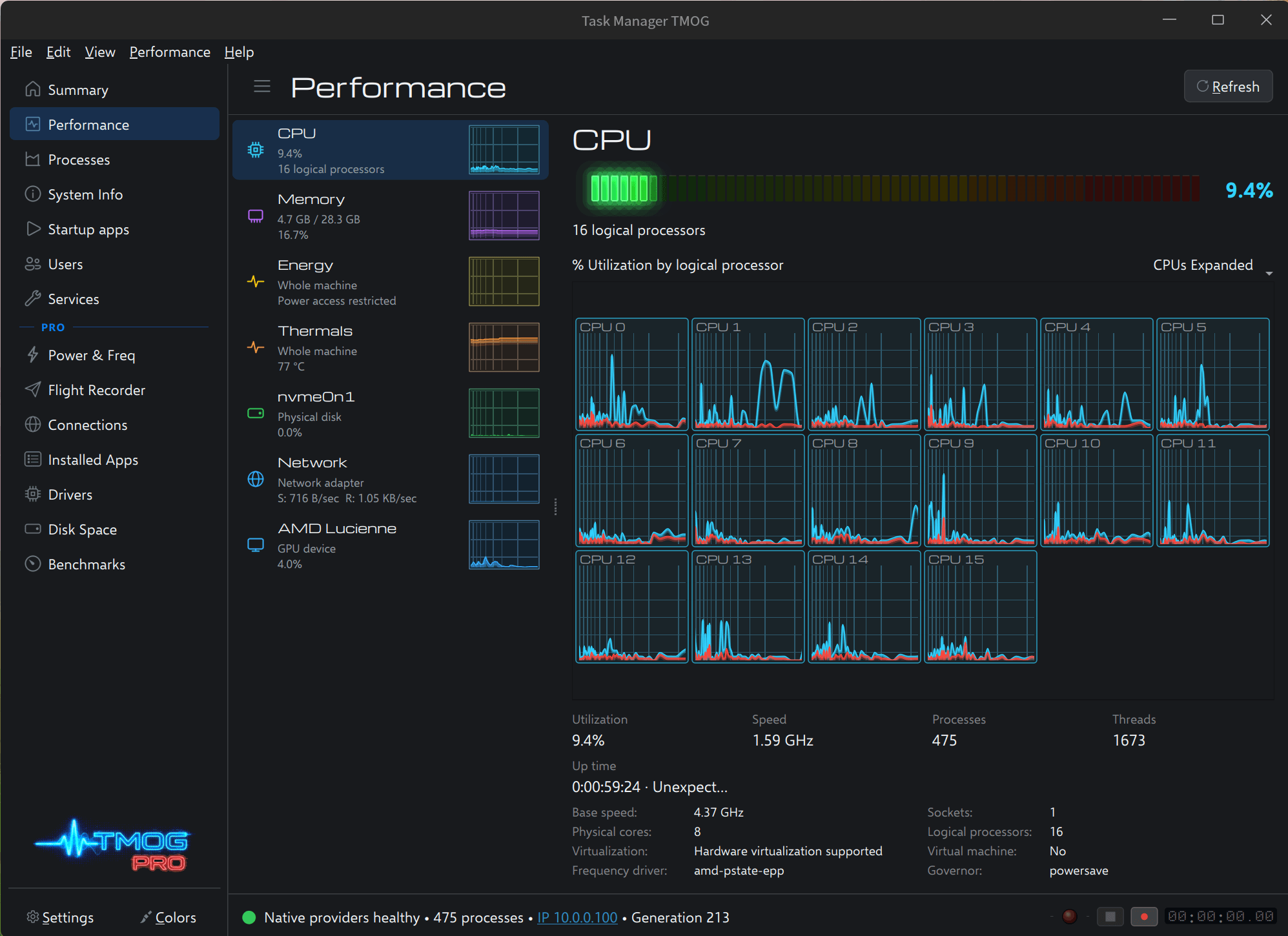Open Drivers via its chip icon
This screenshot has height=936, width=1288.
click(x=32, y=494)
